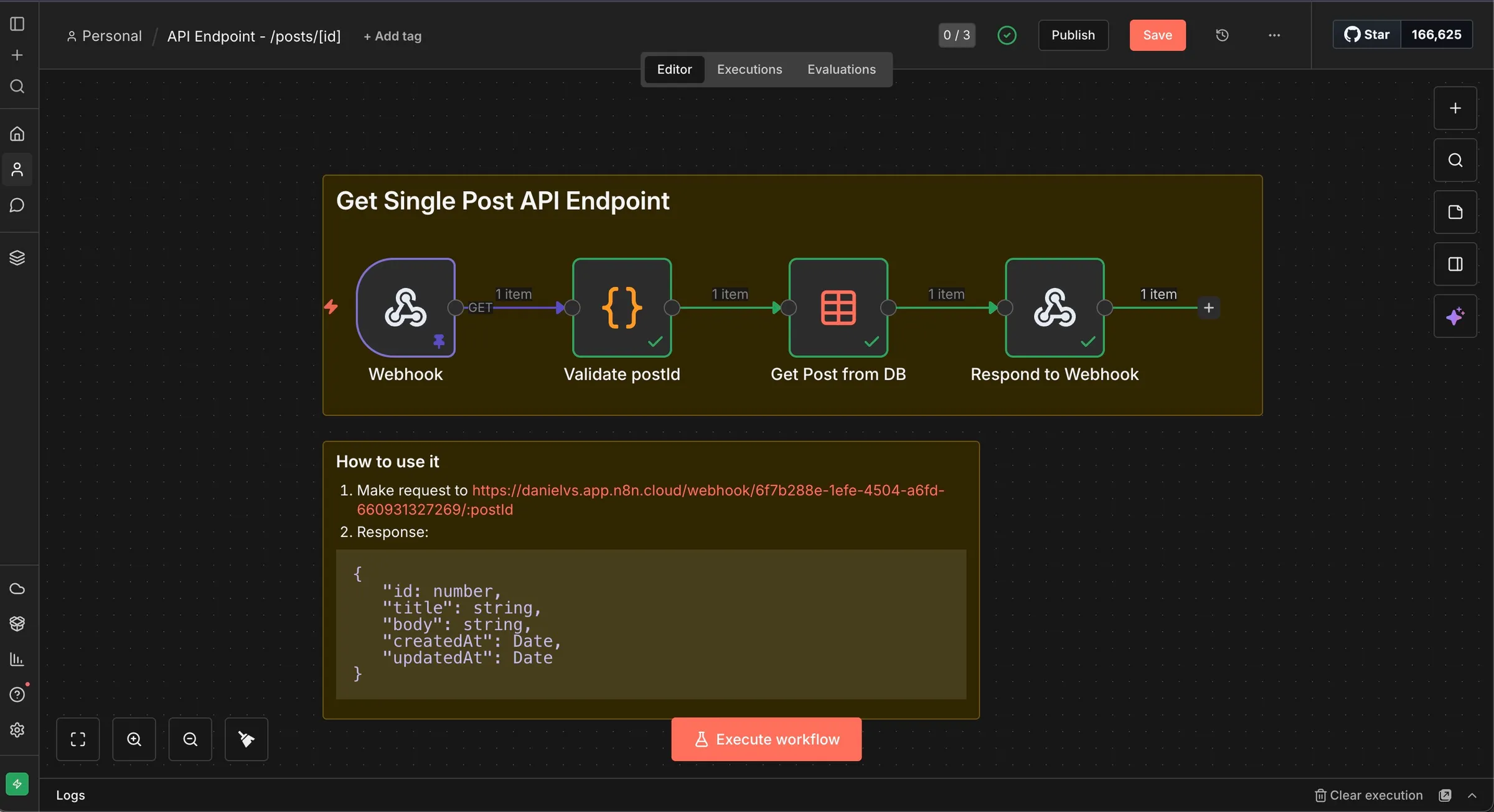The image size is (1494, 812).
Task: Click the 0 / 3 counter badge
Action: tap(957, 35)
